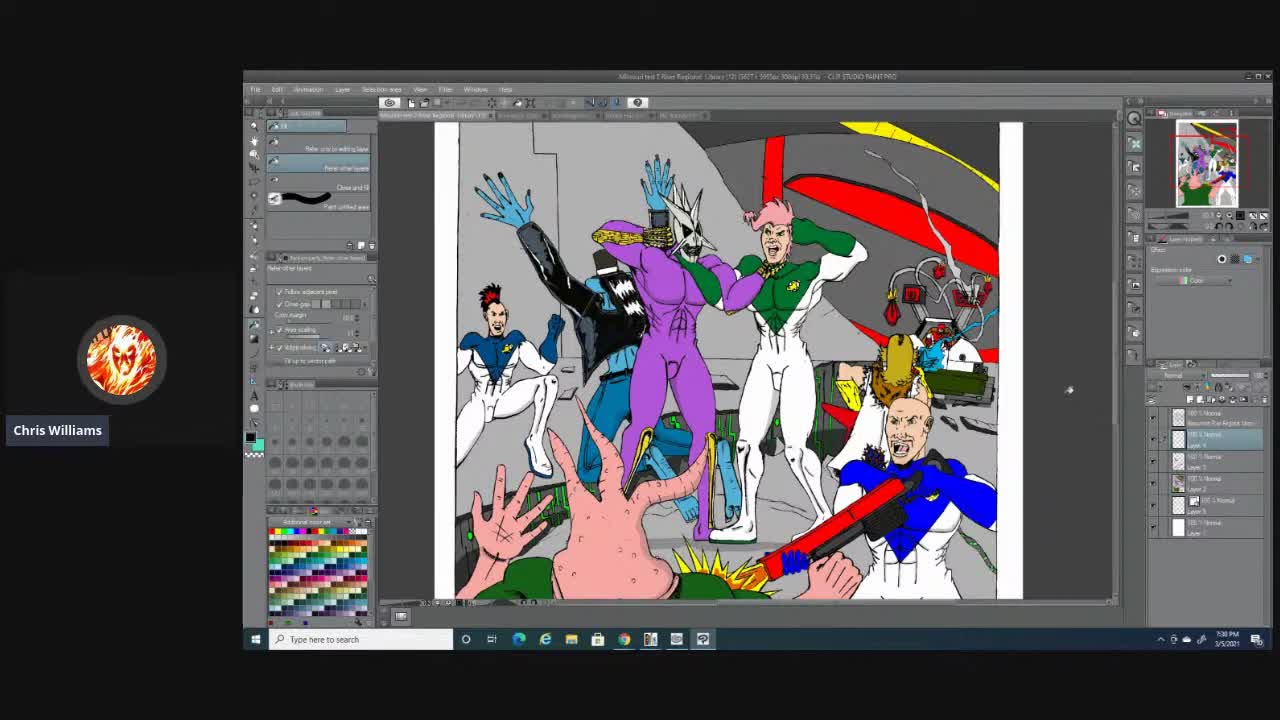Image resolution: width=1280 pixels, height=720 pixels.
Task: Select the Move hand tool
Action: [254, 141]
